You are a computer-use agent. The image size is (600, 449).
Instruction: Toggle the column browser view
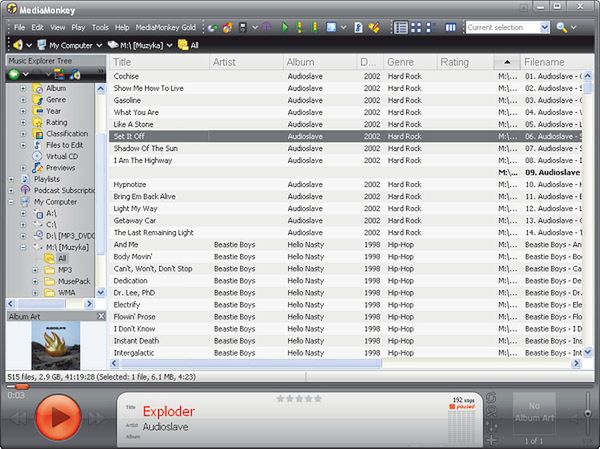click(x=450, y=27)
